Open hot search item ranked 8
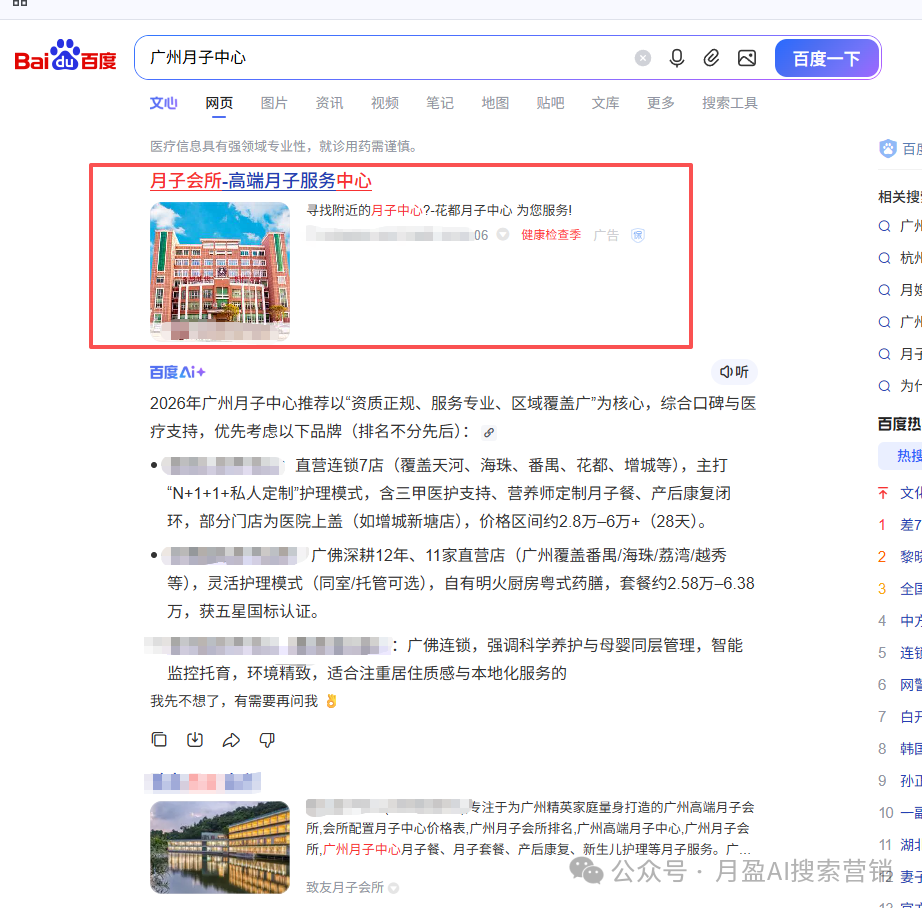Screen dimensions: 922x908 [x=910, y=749]
